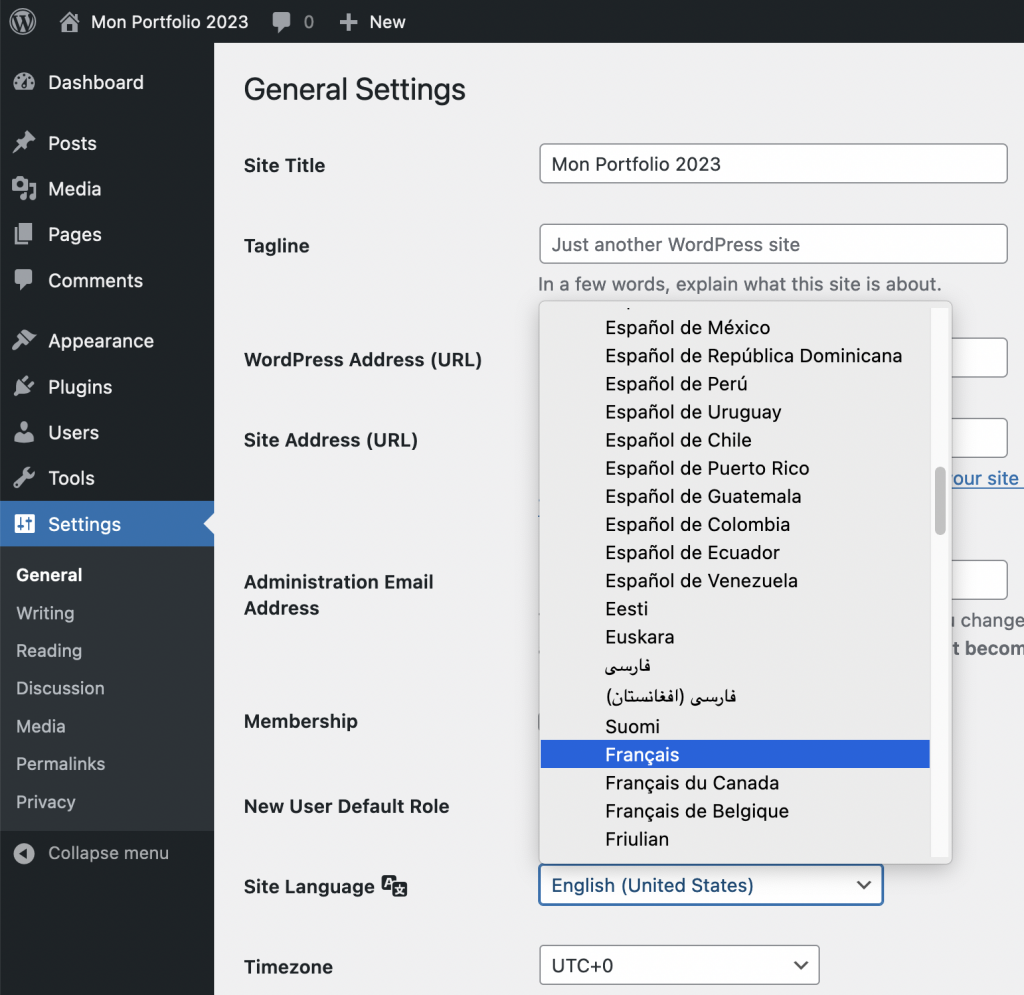Image resolution: width=1024 pixels, height=995 pixels.
Task: Open the Privacy settings submenu
Action: [x=45, y=802]
